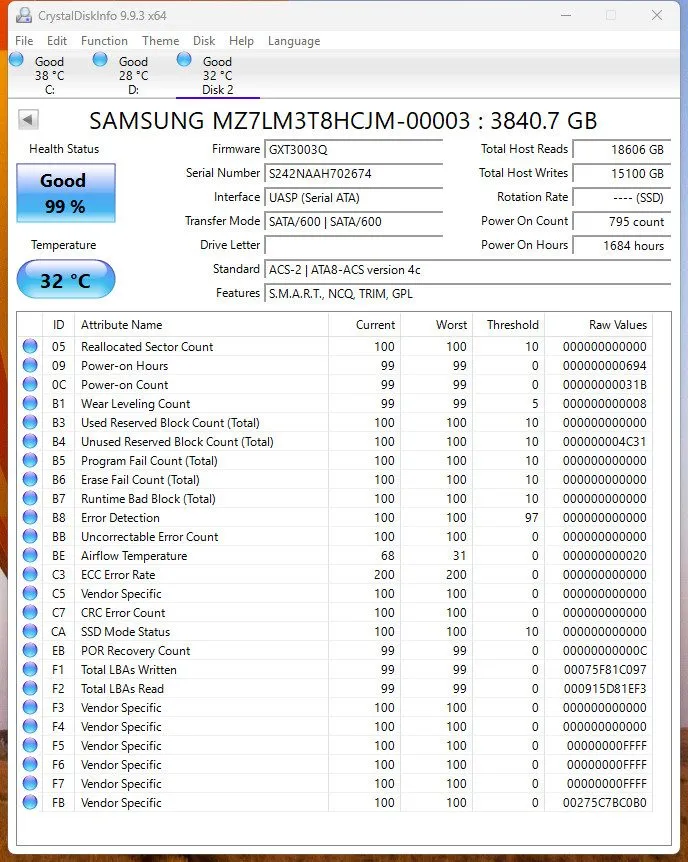Click the status orb for Runtime Bad Block
Viewport: 688px width, 862px height.
coord(30,499)
